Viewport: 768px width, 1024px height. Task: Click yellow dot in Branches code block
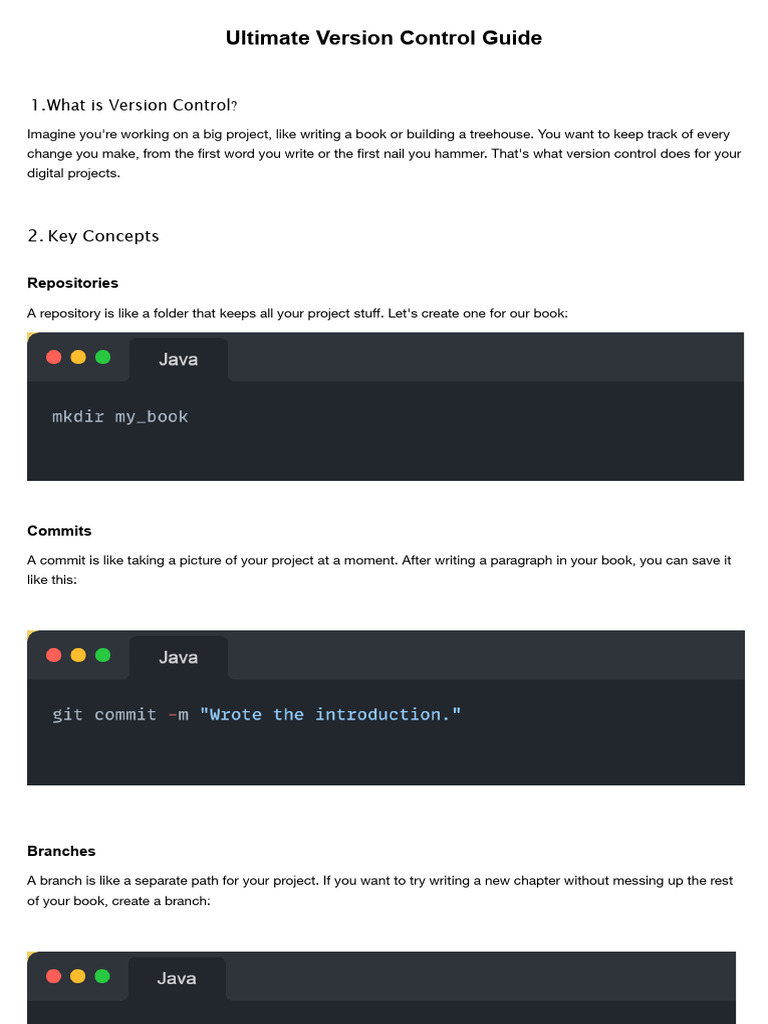pos(78,976)
